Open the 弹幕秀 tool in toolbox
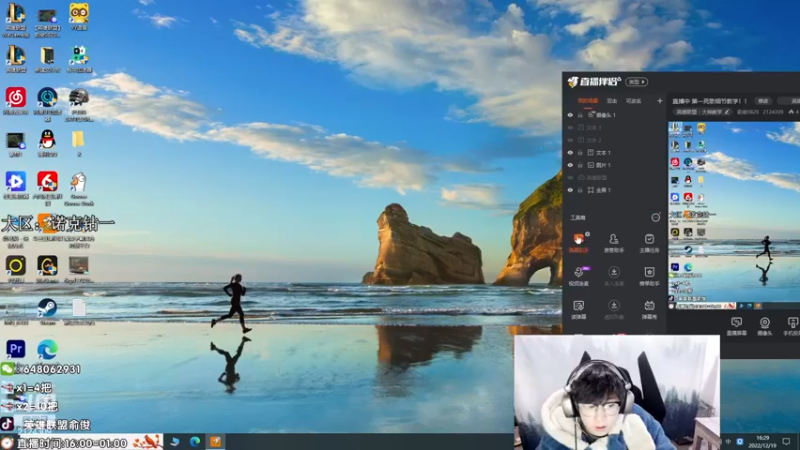The image size is (800, 450). (649, 309)
